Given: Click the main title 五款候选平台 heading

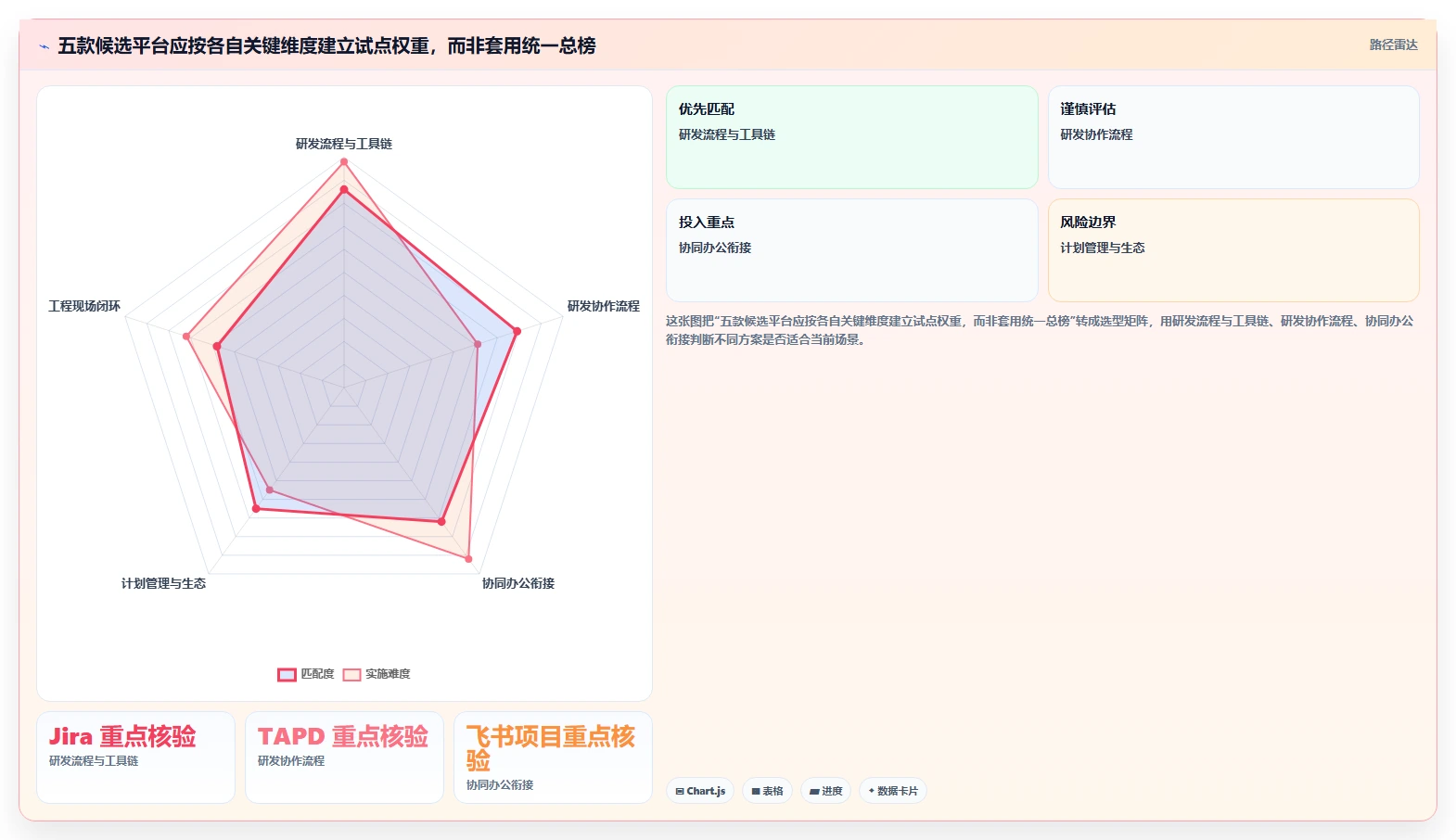Looking at the screenshot, I should pyautogui.click(x=326, y=46).
